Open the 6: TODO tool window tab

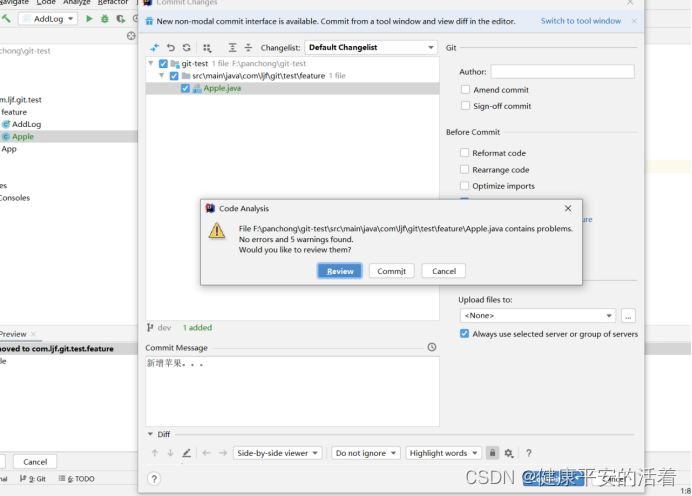pos(77,479)
